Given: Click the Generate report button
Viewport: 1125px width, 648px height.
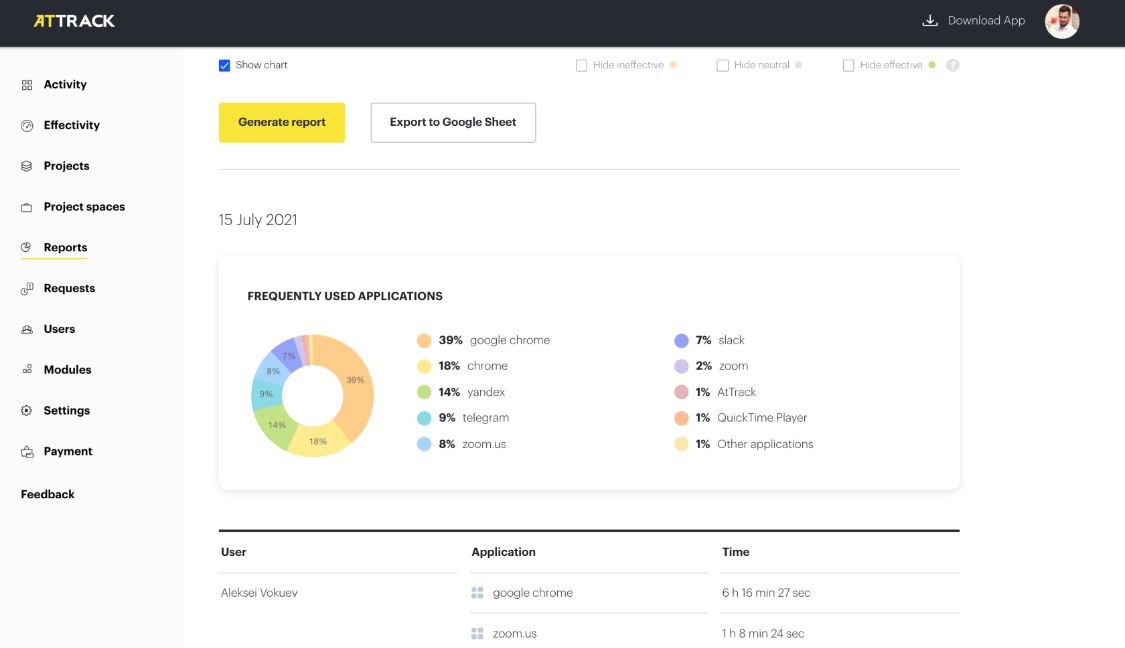Looking at the screenshot, I should (x=282, y=123).
